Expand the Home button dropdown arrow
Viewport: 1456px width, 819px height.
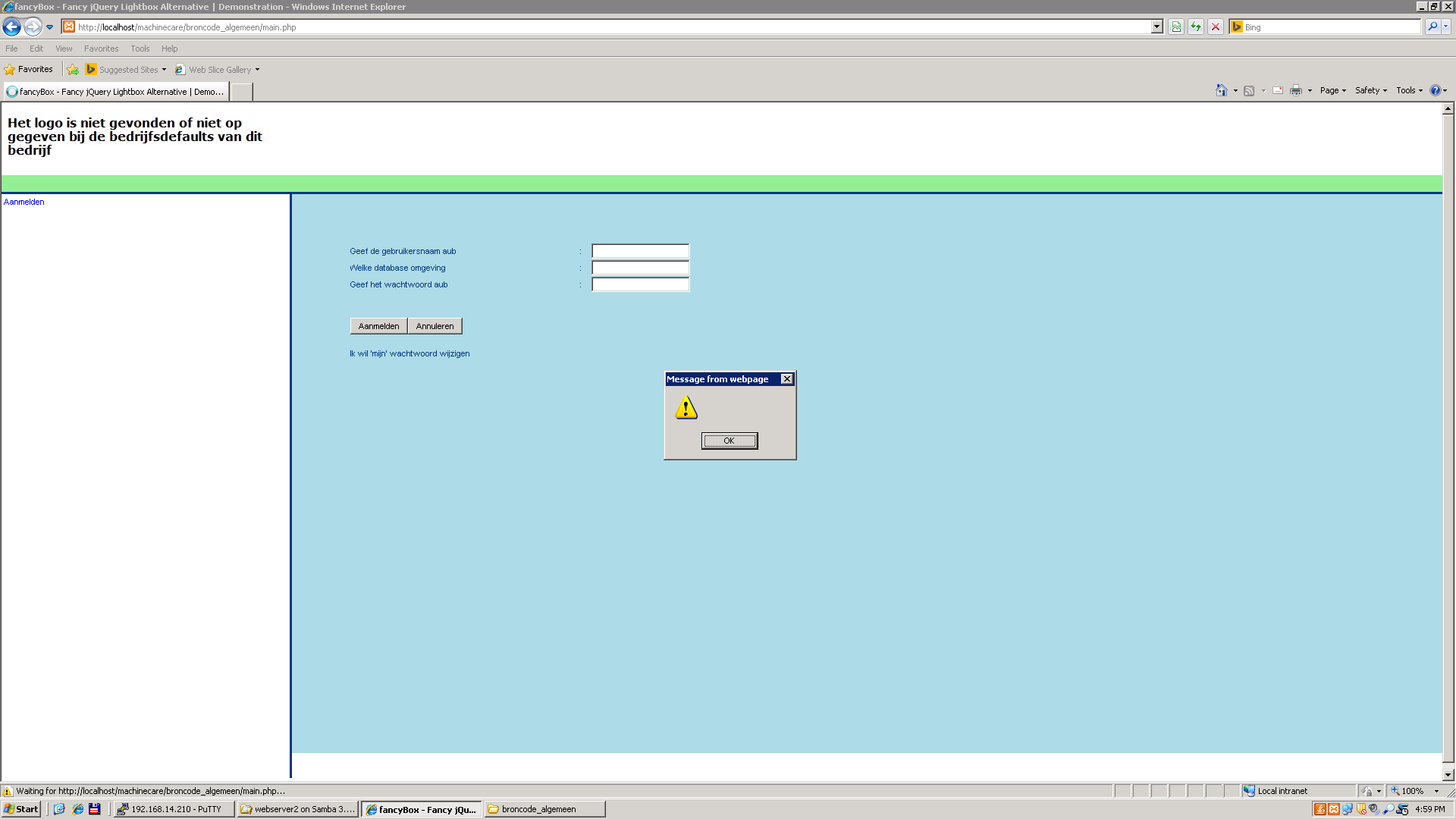pos(1235,91)
